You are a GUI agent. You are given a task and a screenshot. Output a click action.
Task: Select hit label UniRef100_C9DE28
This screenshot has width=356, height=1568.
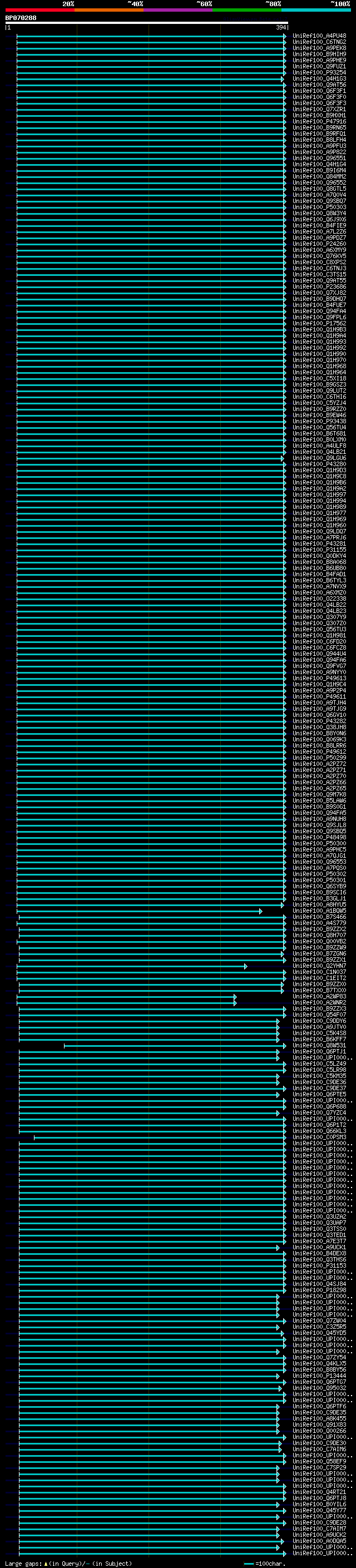pyautogui.click(x=319, y=1523)
